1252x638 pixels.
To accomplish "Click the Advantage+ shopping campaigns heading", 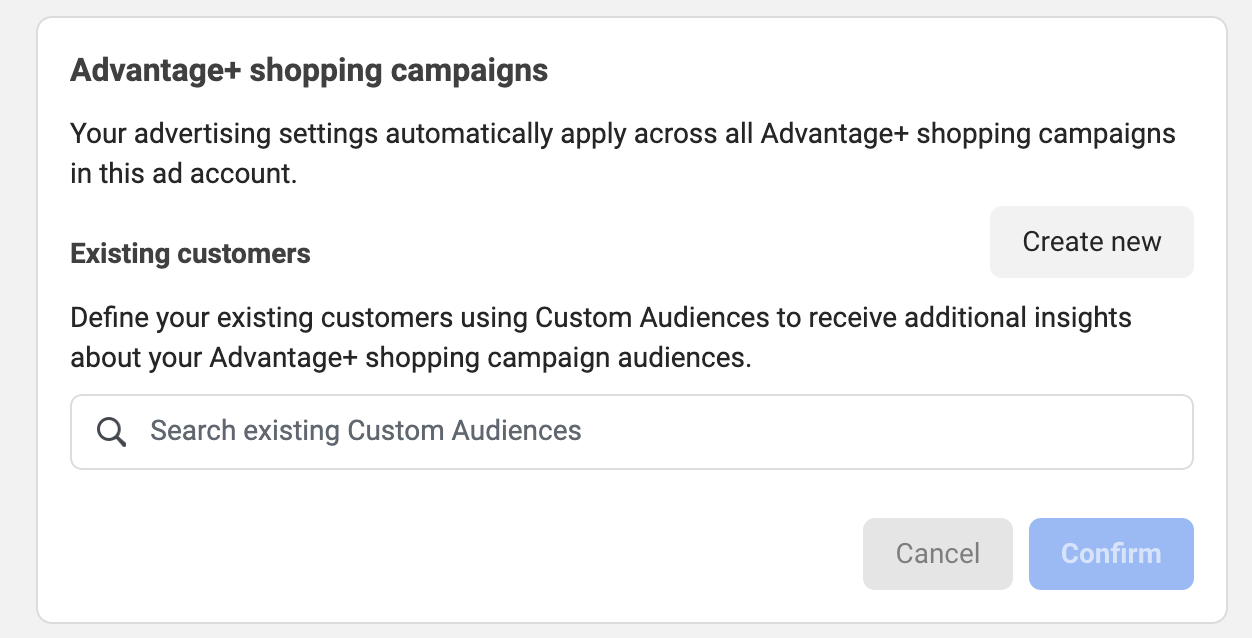I will coord(309,71).
